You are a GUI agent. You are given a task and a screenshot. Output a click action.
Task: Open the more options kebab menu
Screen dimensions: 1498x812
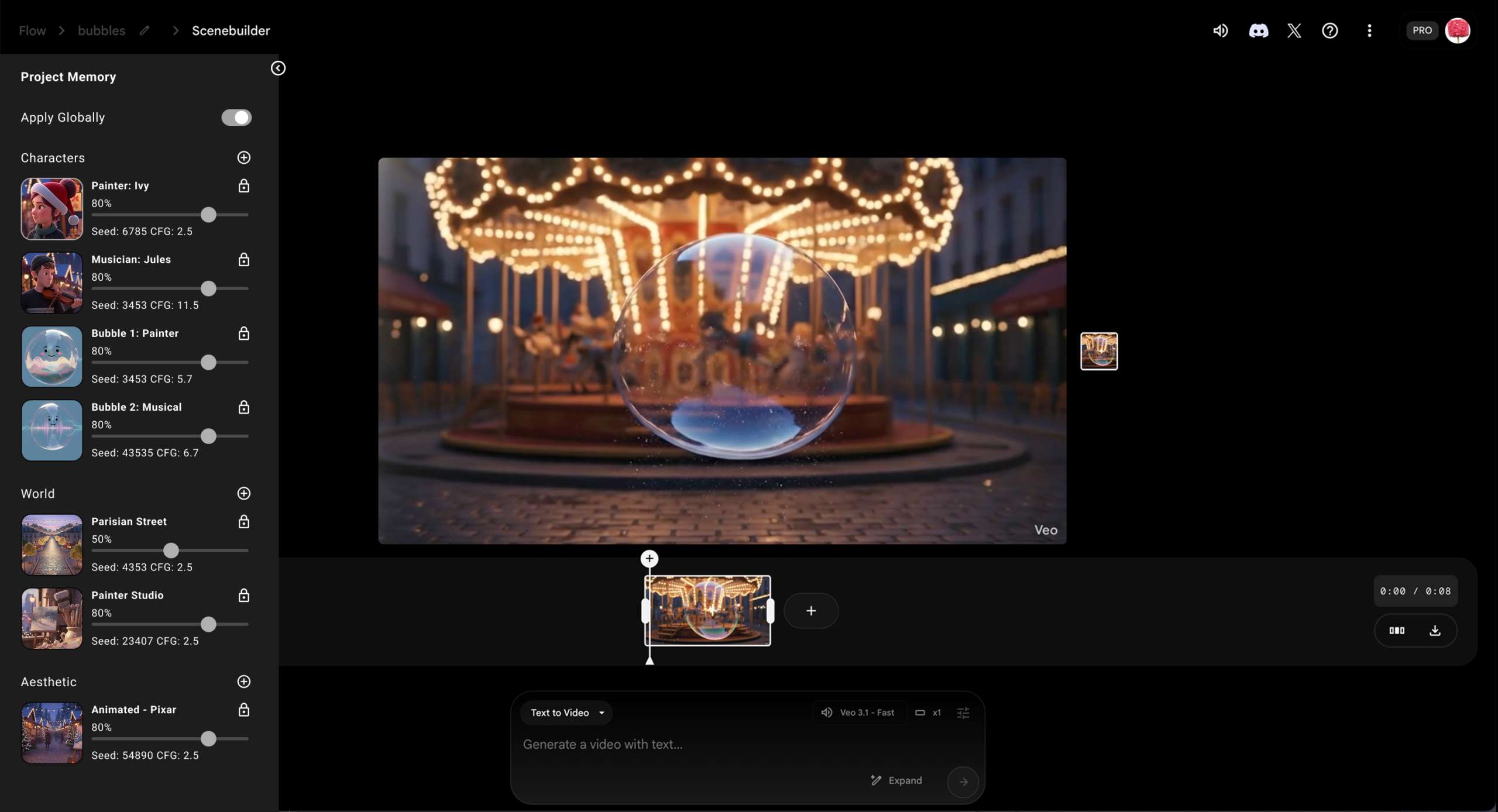click(x=1369, y=30)
